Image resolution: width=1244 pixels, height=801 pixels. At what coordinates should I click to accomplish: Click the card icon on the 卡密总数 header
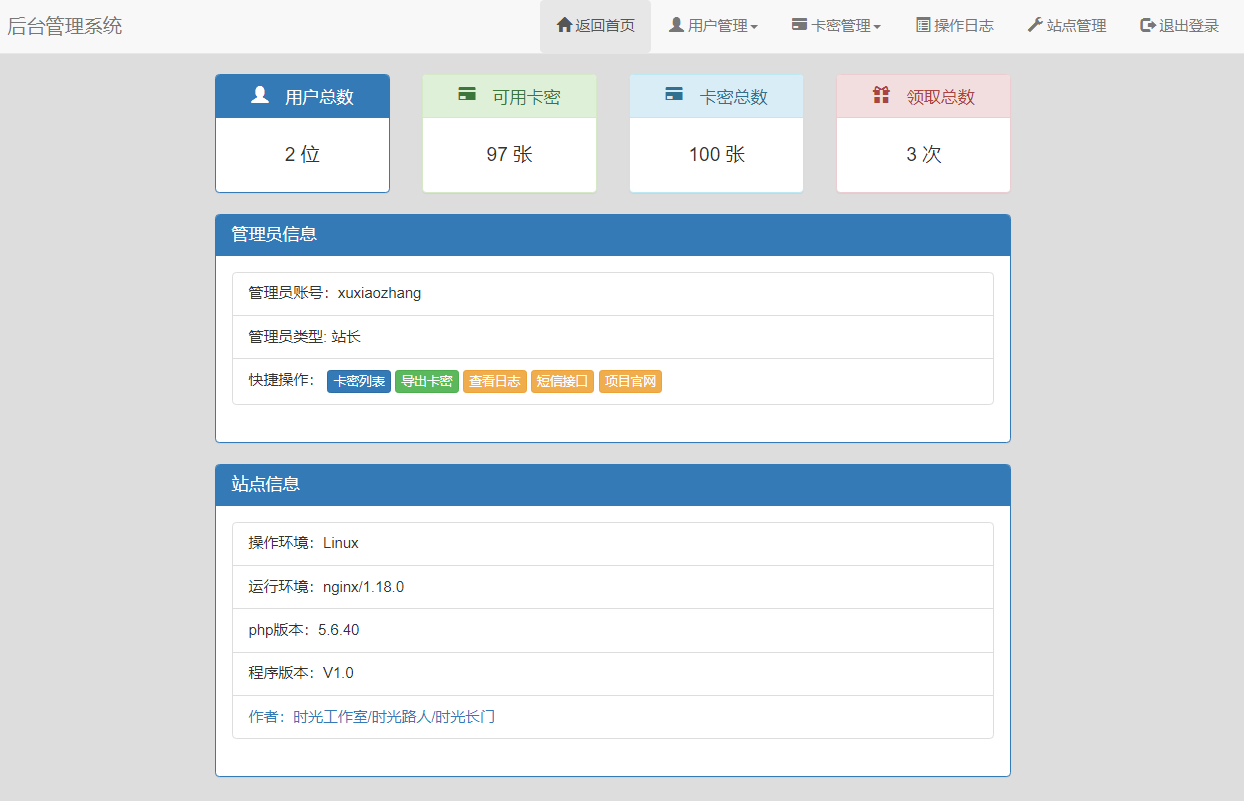pos(674,95)
